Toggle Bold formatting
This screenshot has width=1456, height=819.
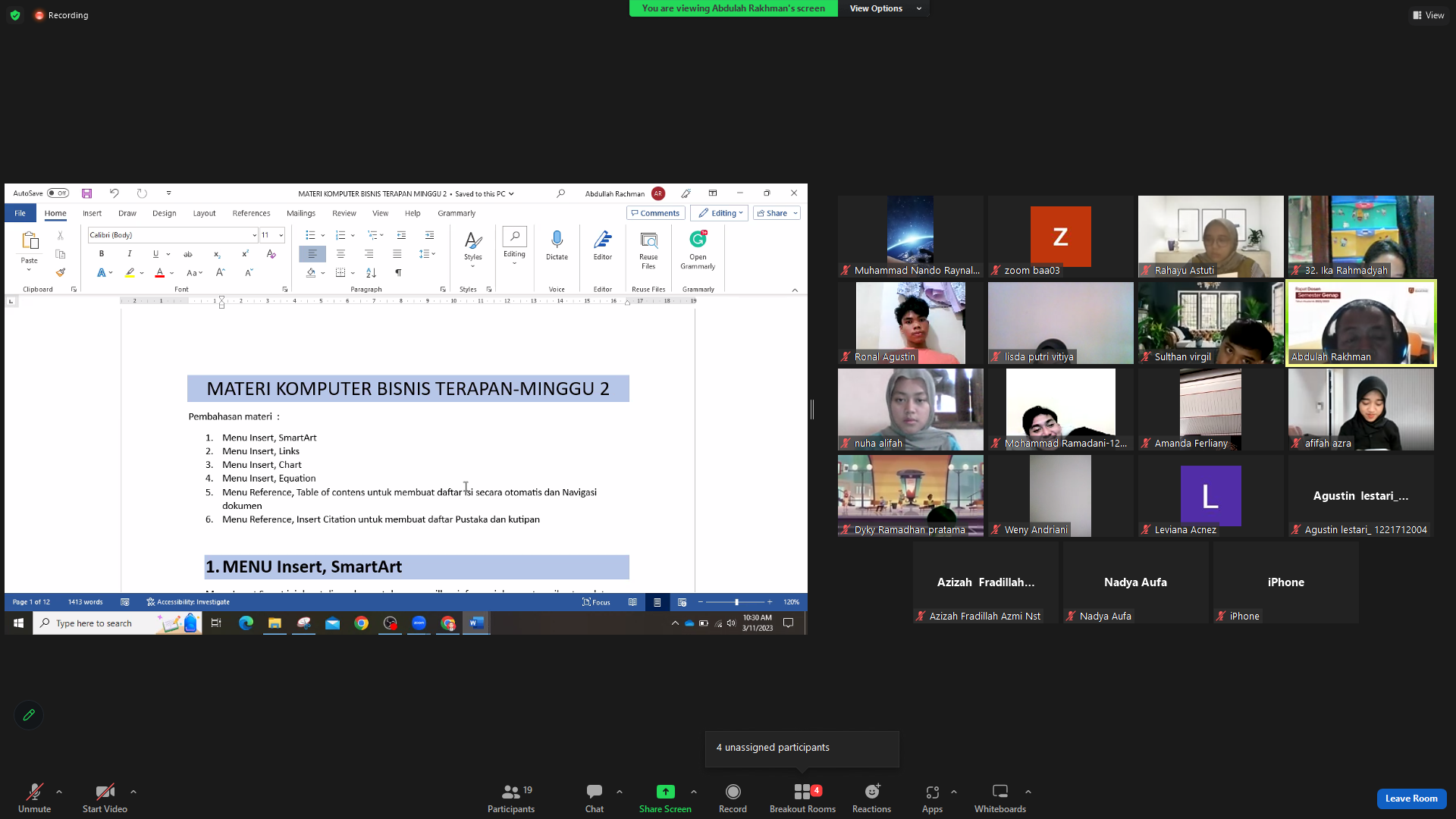tap(102, 254)
